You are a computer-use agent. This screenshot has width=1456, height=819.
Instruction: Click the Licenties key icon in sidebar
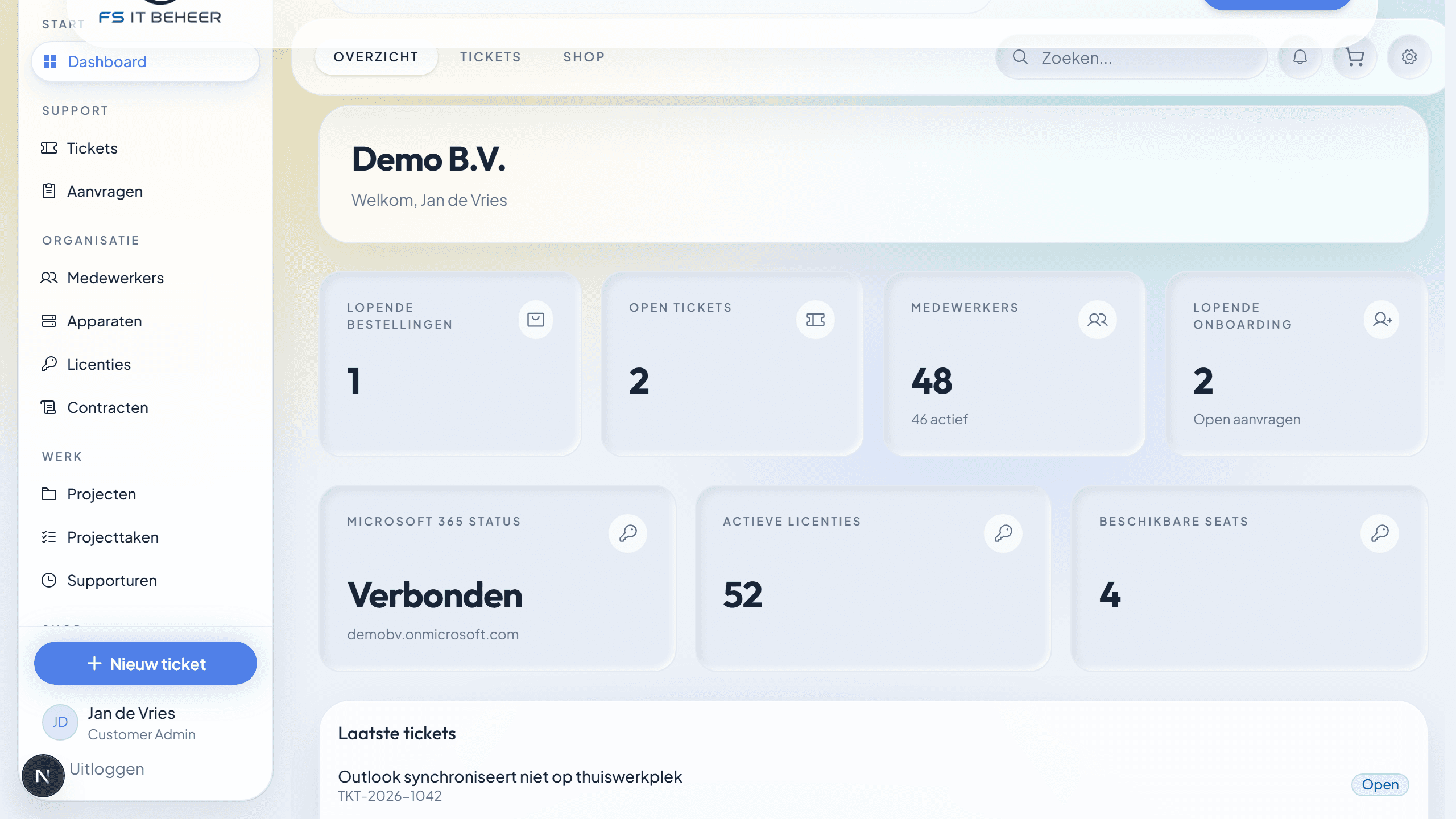49,364
